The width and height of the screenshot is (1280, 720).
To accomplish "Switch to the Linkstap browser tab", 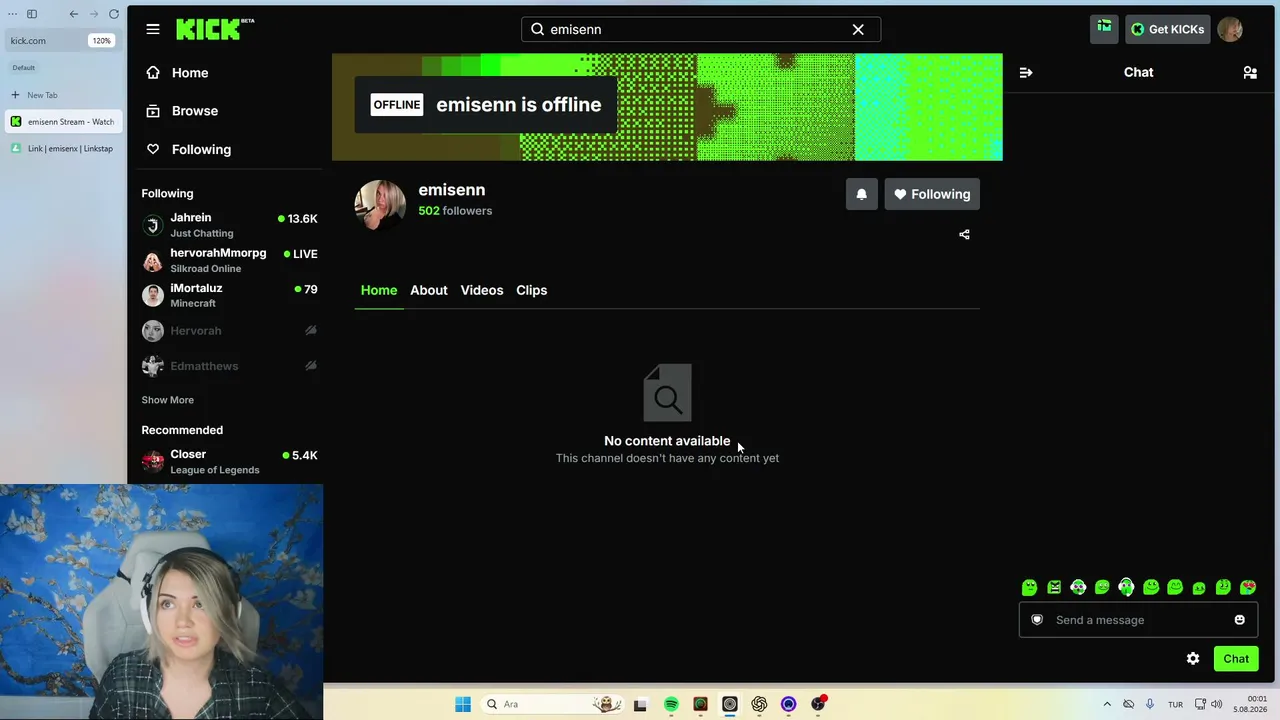I will pyautogui.click(x=62, y=149).
